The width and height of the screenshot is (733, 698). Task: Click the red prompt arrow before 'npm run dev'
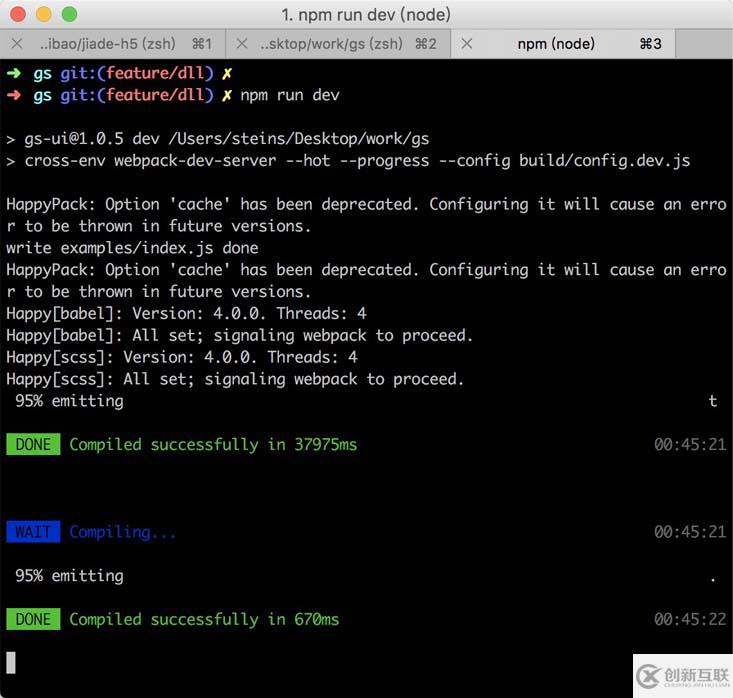[x=12, y=95]
